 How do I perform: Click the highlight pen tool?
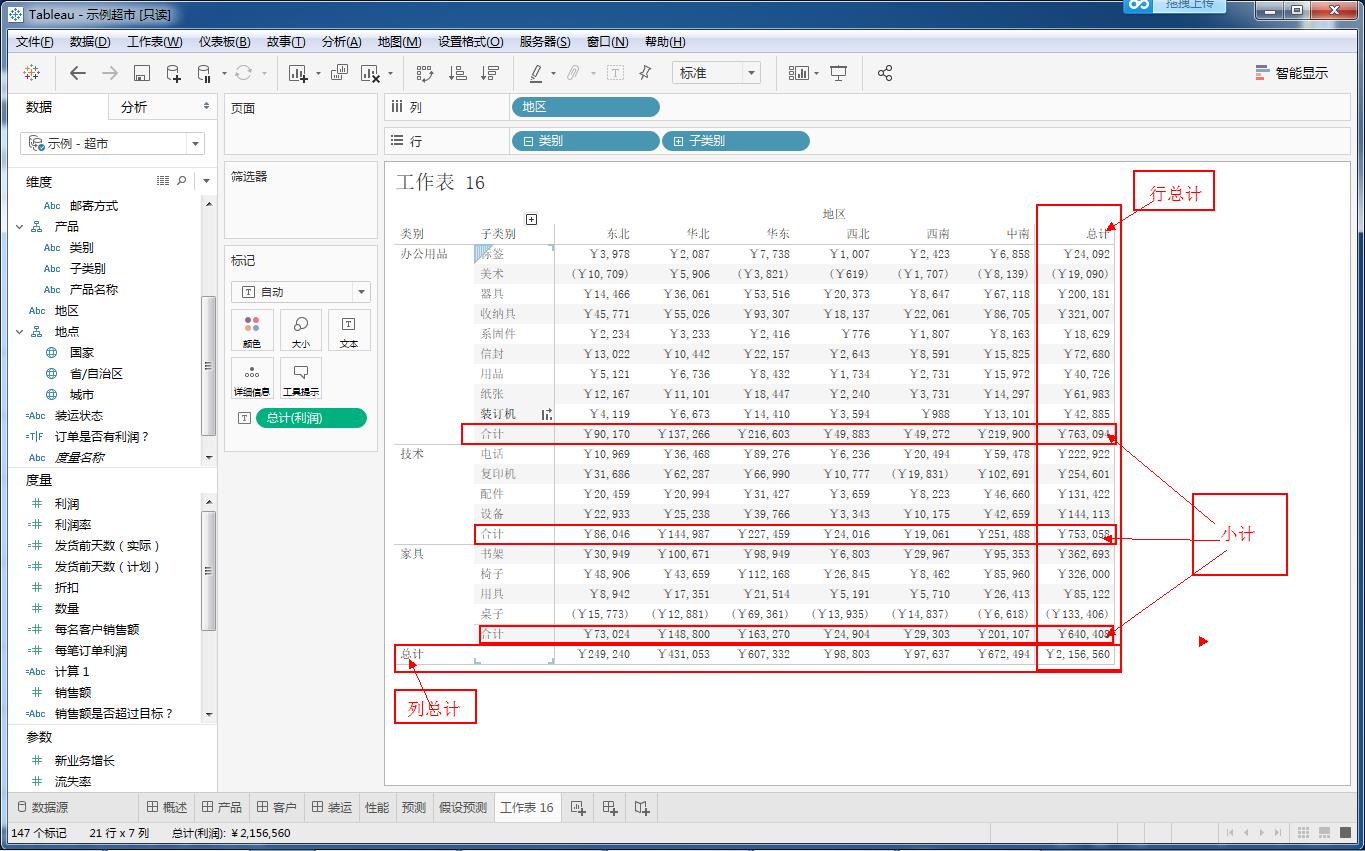(536, 73)
